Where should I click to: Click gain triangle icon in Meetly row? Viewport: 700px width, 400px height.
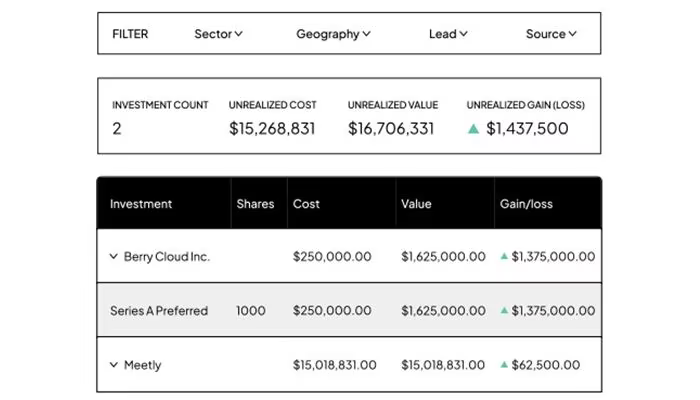click(x=504, y=364)
